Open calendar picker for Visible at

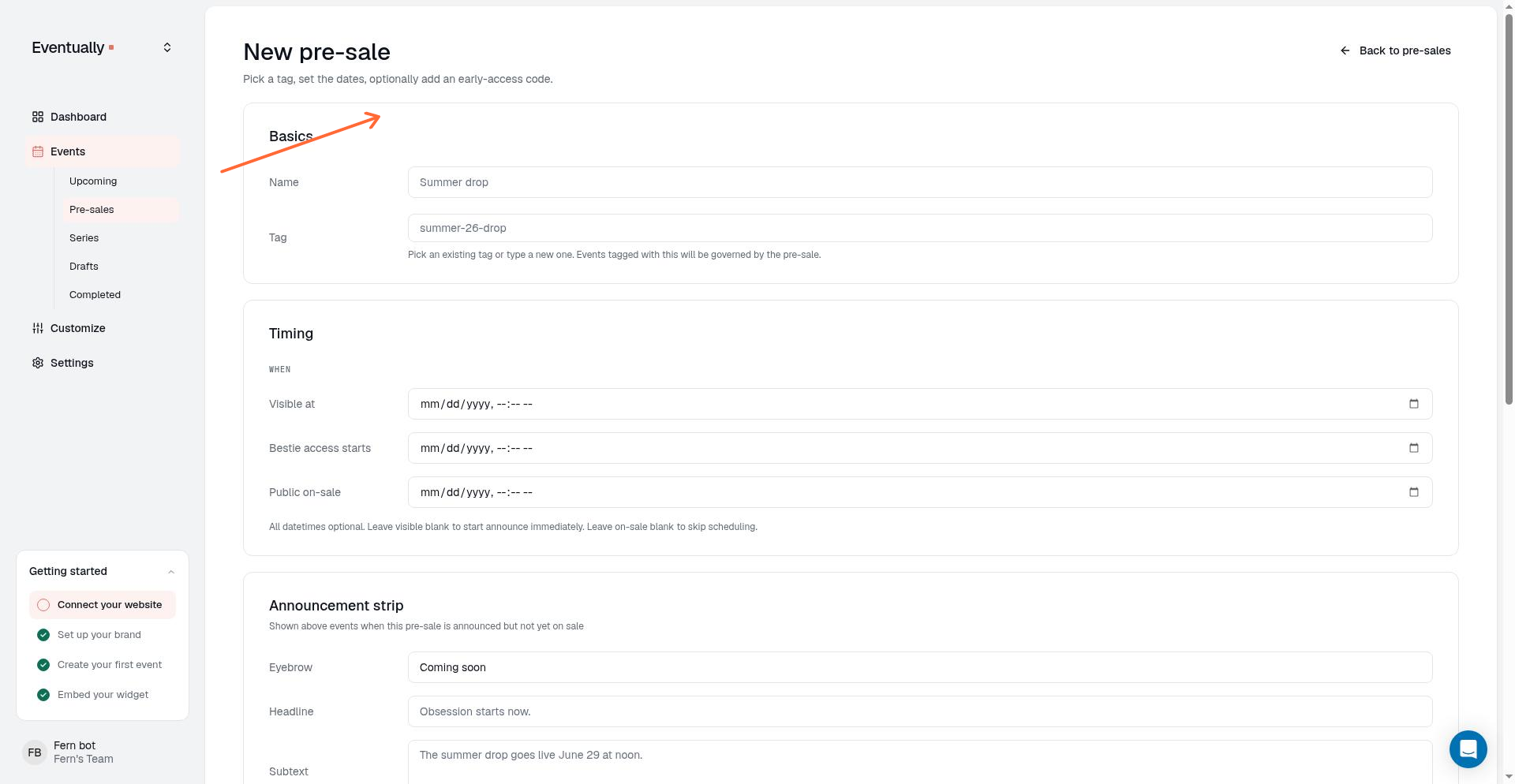(x=1414, y=404)
